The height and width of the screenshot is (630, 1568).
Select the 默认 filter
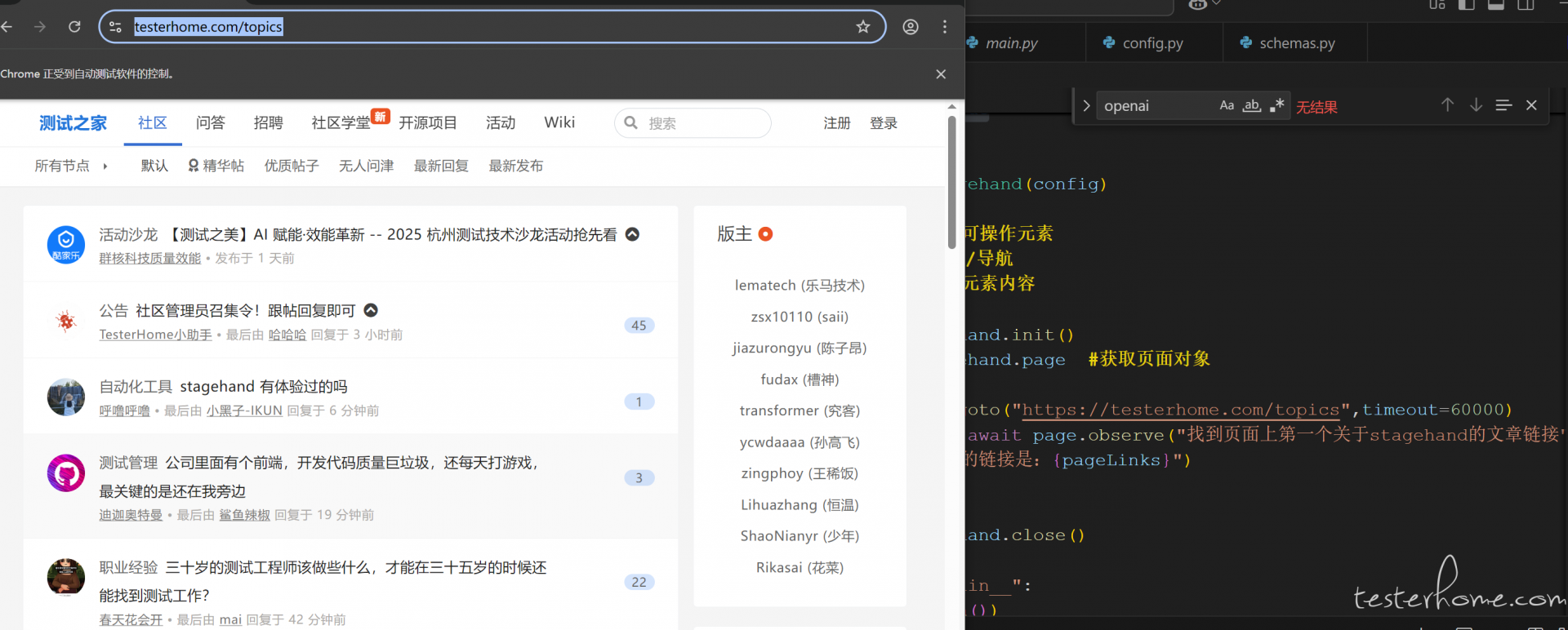tap(154, 166)
